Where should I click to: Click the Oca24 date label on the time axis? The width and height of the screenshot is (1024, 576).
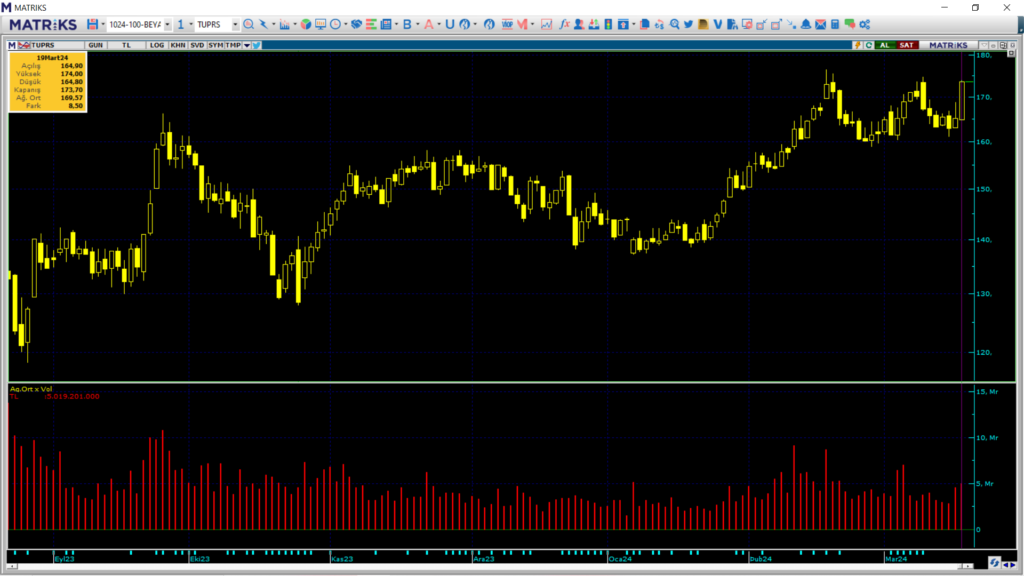(620, 559)
